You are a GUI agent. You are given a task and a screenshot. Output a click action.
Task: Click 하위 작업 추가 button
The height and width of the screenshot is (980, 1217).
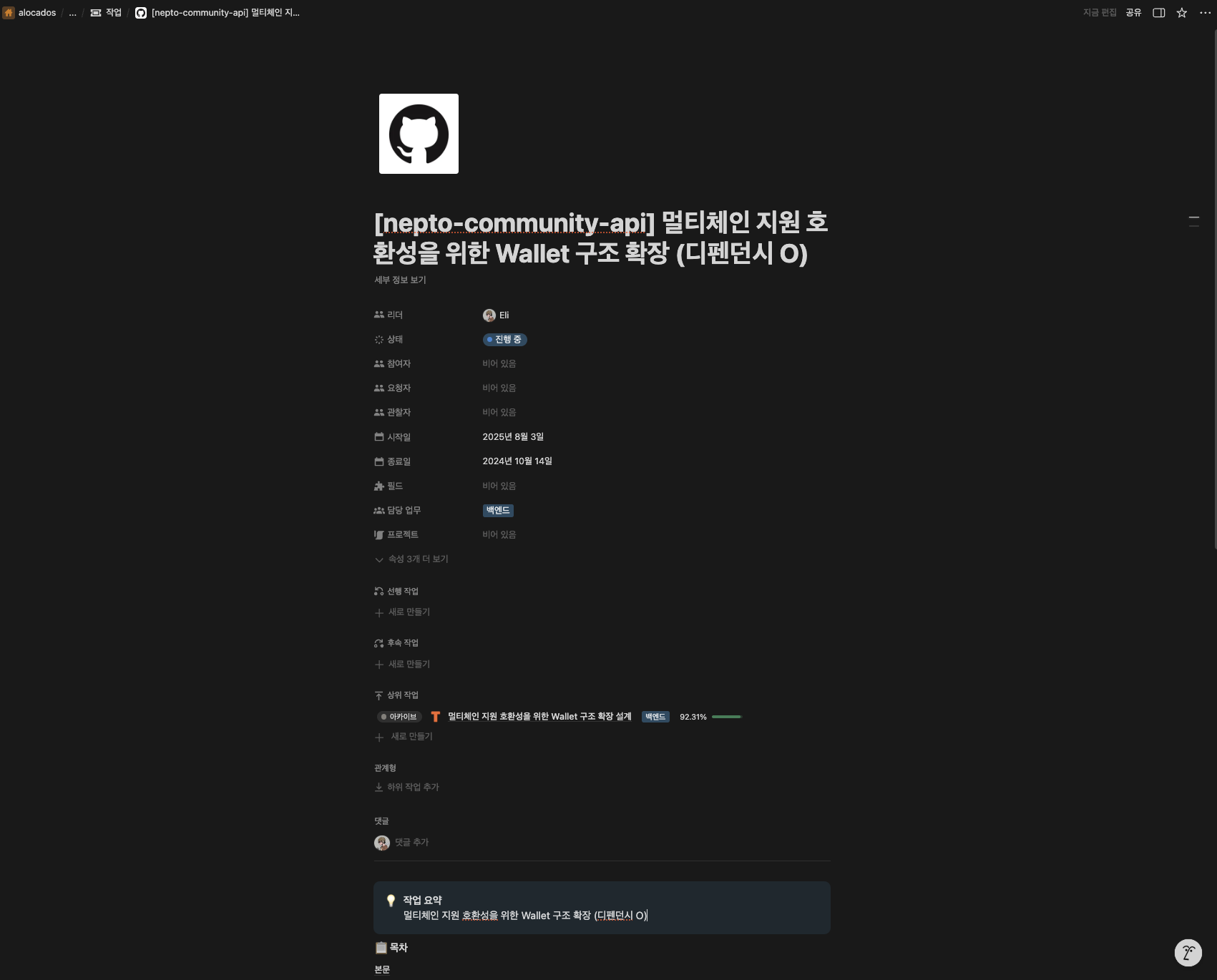pyautogui.click(x=406, y=788)
